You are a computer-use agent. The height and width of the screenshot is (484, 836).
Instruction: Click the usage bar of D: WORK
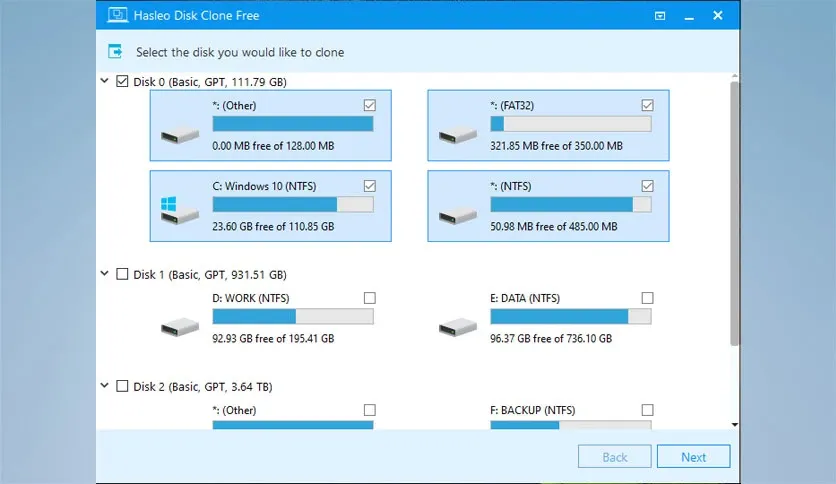click(293, 316)
